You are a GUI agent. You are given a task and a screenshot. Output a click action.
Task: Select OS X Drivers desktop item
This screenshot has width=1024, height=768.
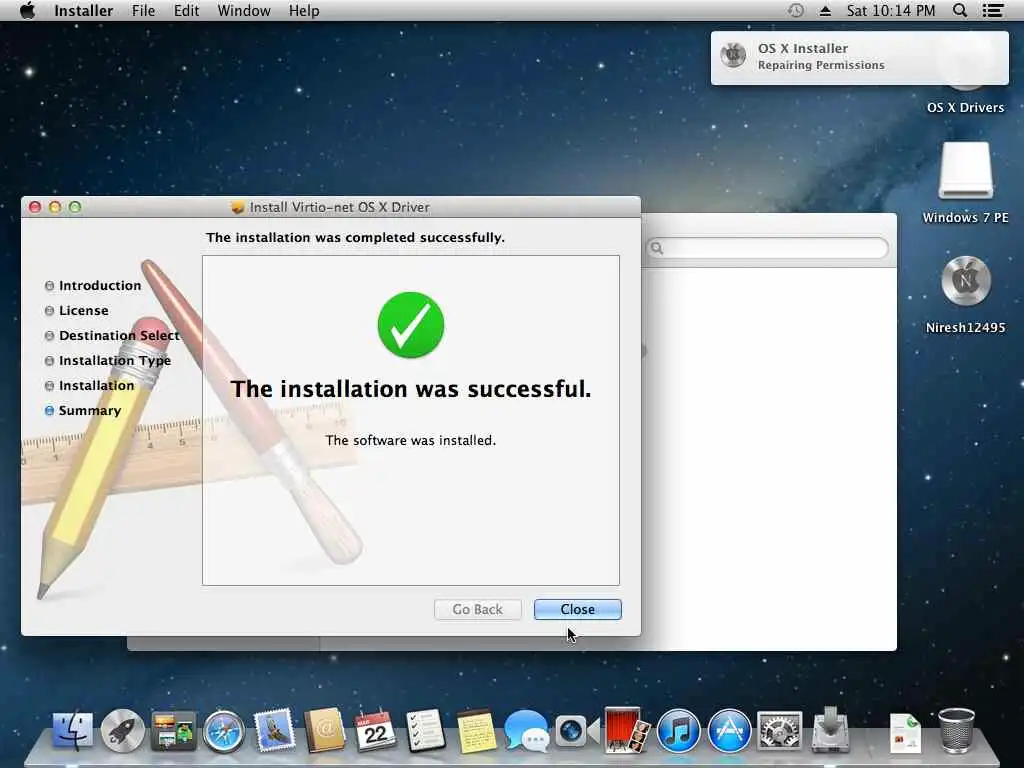tap(965, 107)
